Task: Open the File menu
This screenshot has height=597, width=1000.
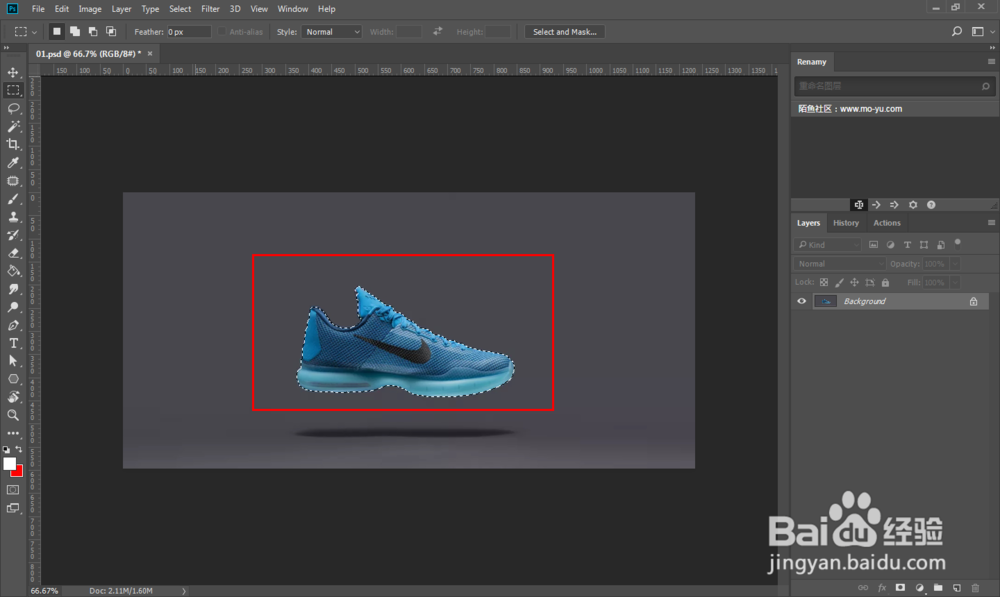Action: coord(38,9)
